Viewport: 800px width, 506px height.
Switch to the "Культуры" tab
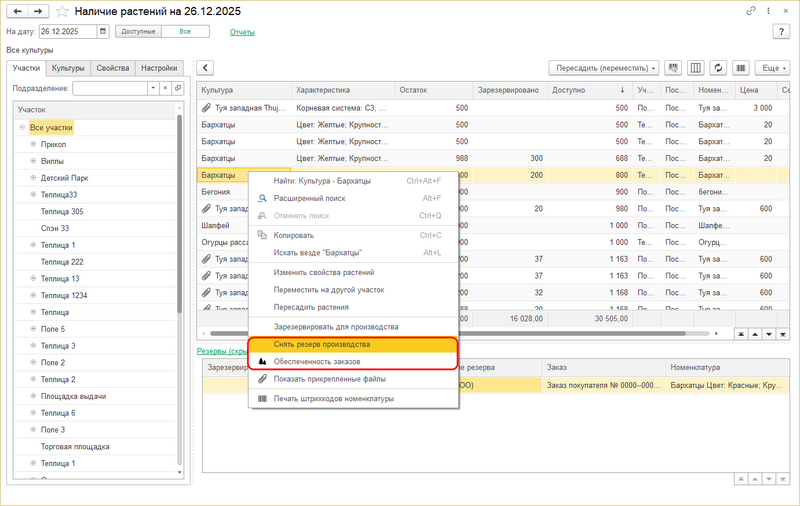(x=68, y=68)
